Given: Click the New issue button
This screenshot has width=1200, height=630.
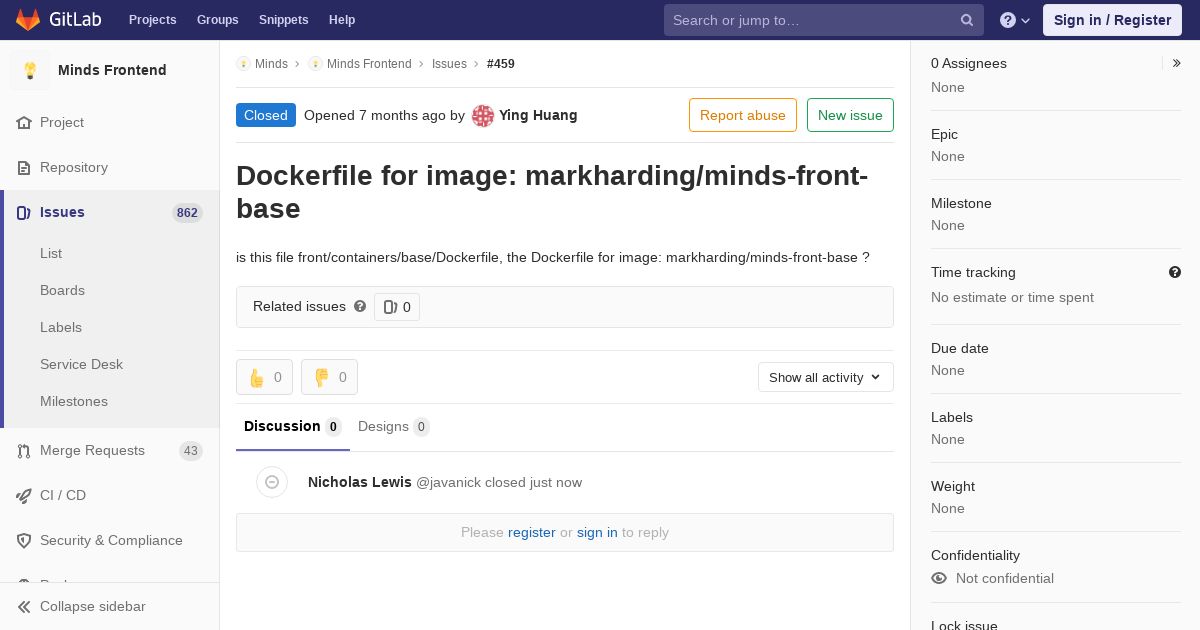Looking at the screenshot, I should 850,115.
